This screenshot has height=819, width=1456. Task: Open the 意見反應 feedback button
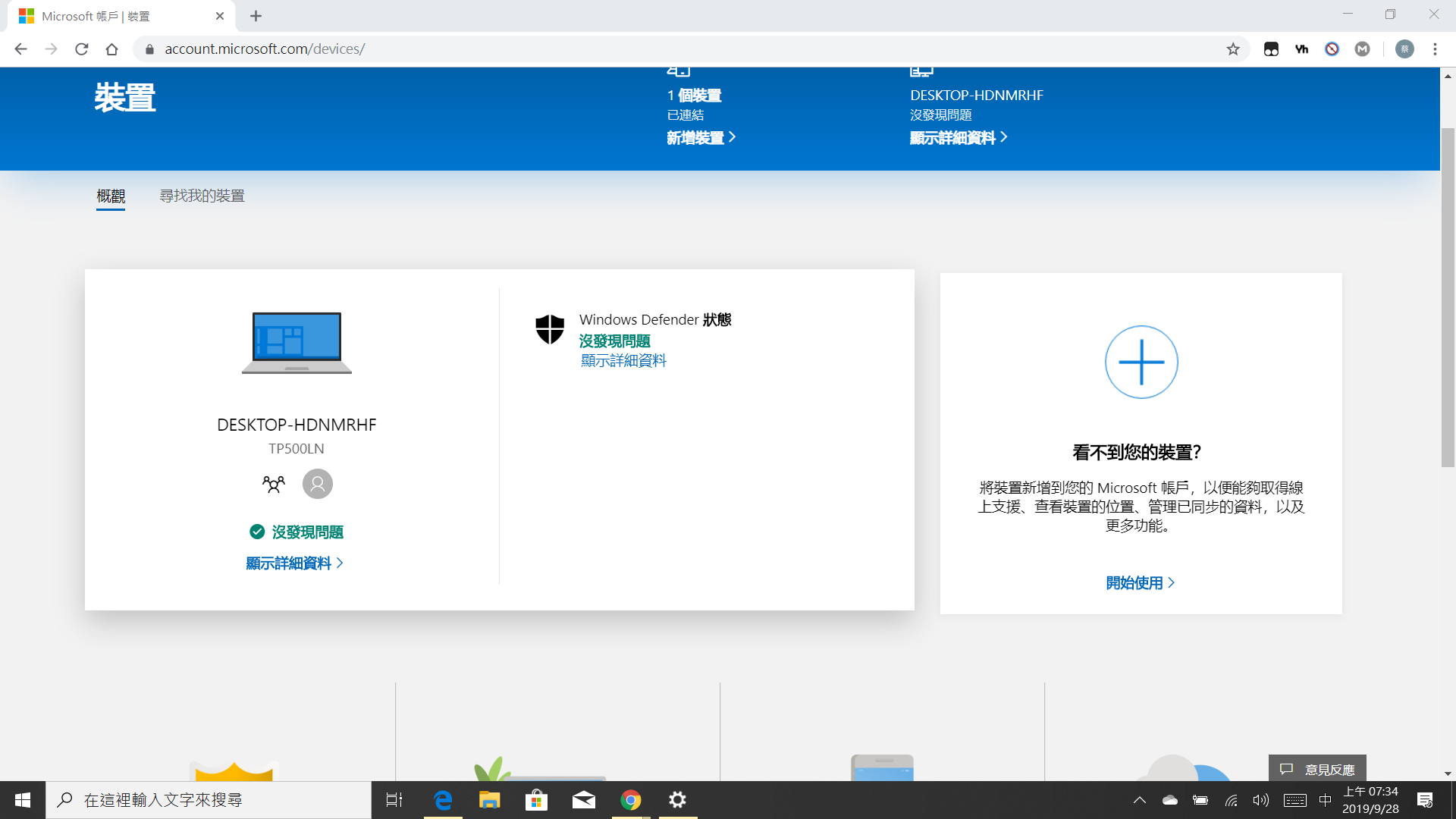pos(1317,769)
